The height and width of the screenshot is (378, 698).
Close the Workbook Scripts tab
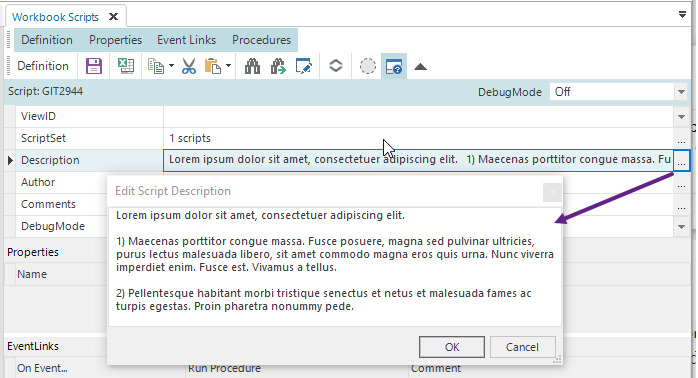tap(114, 17)
